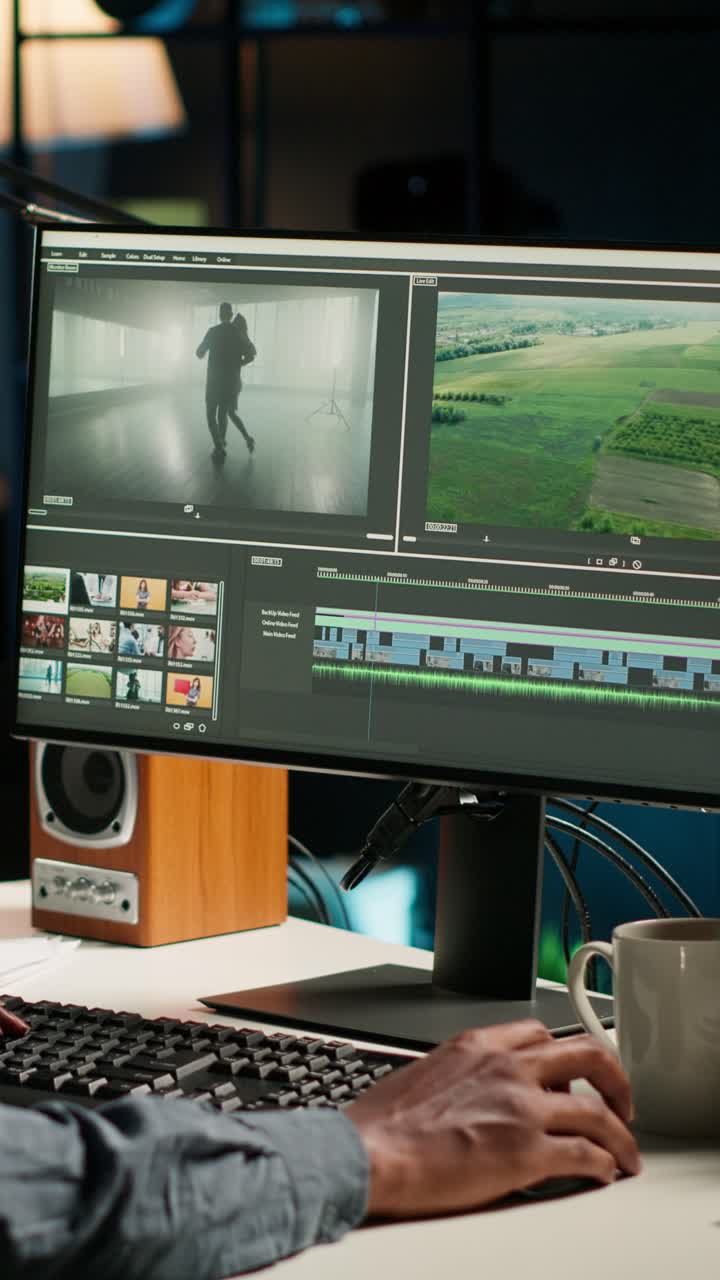This screenshot has height=1280, width=720.
Task: Select the BackUp Video Feed track label
Action: (x=280, y=612)
